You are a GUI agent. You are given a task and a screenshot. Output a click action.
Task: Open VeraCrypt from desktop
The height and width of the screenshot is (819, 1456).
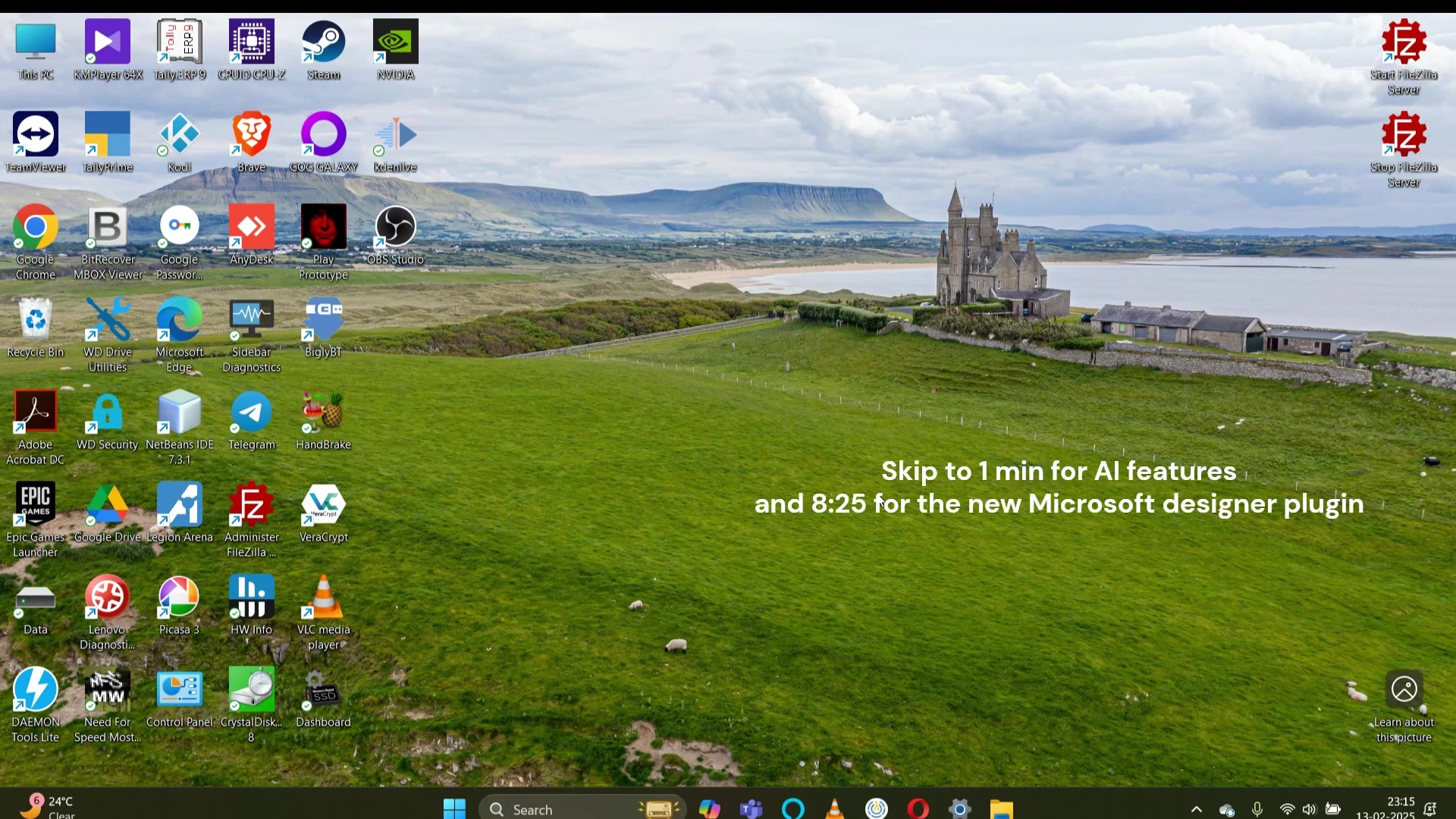click(x=324, y=513)
